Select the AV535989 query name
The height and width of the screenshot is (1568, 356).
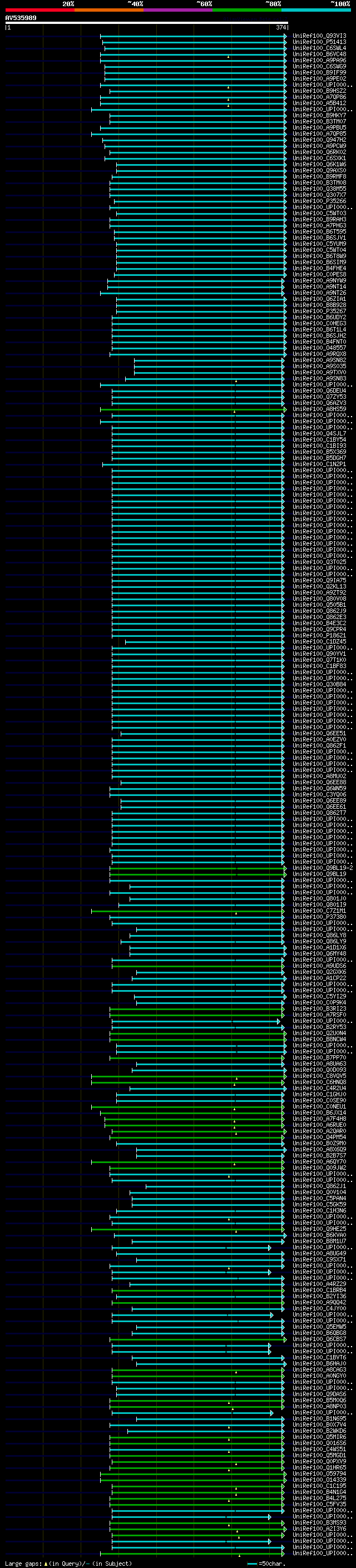coord(21,18)
